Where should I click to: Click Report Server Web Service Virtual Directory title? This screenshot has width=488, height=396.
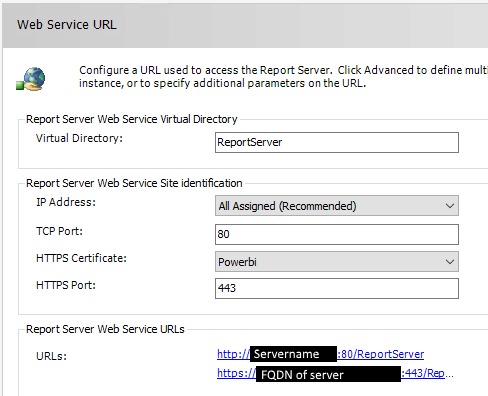pyautogui.click(x=132, y=119)
